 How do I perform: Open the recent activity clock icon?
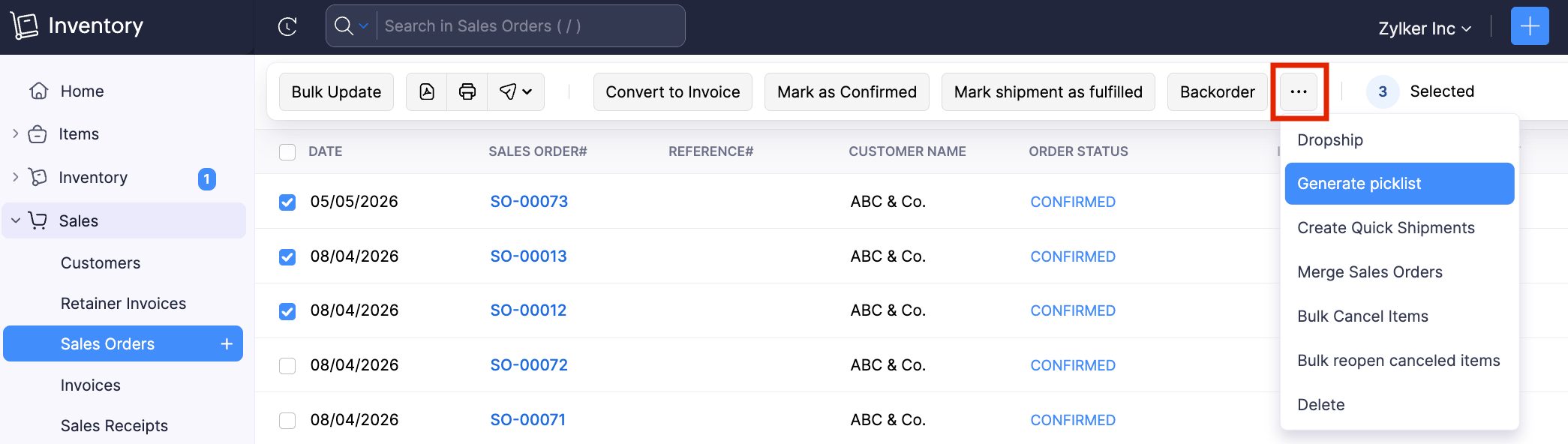[x=287, y=27]
